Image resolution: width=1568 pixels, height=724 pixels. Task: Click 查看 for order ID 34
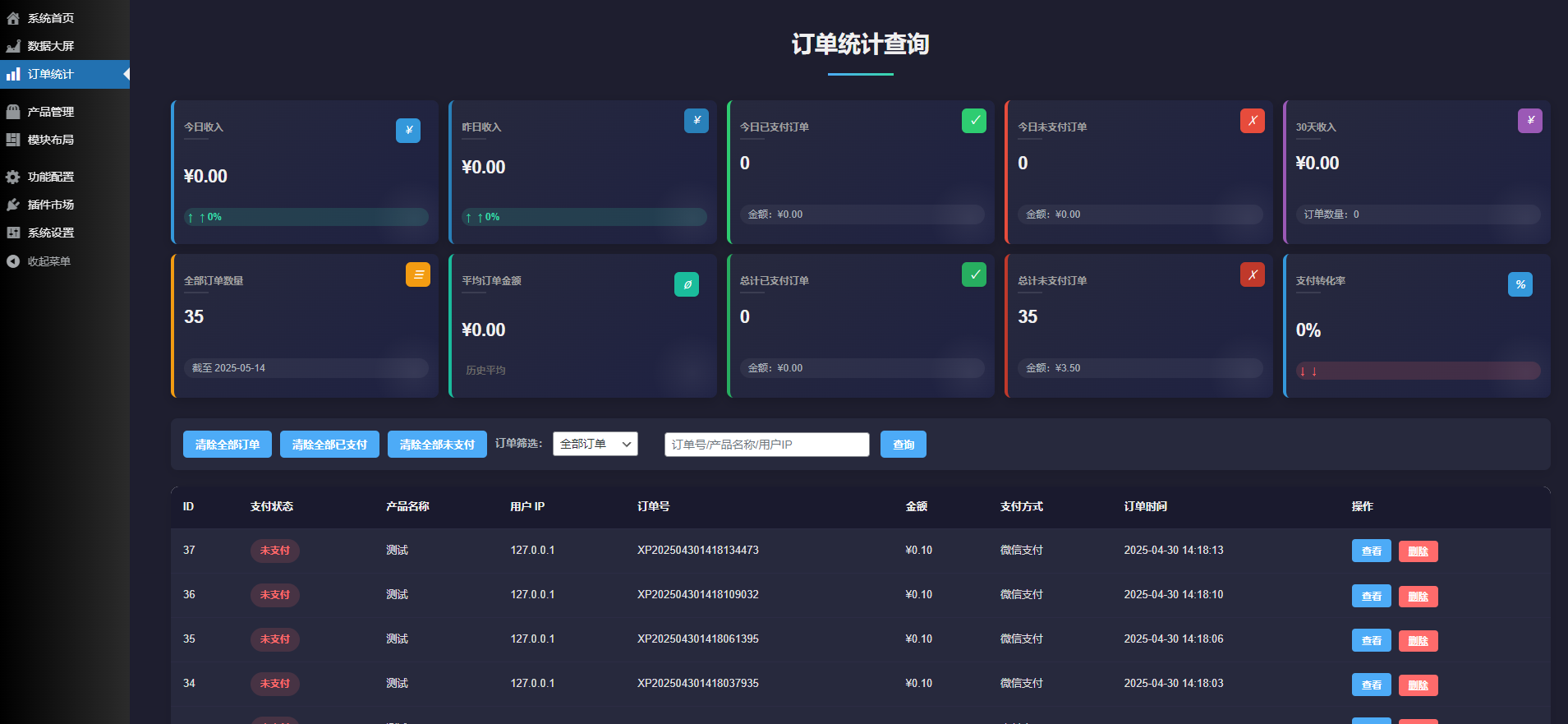[1372, 685]
